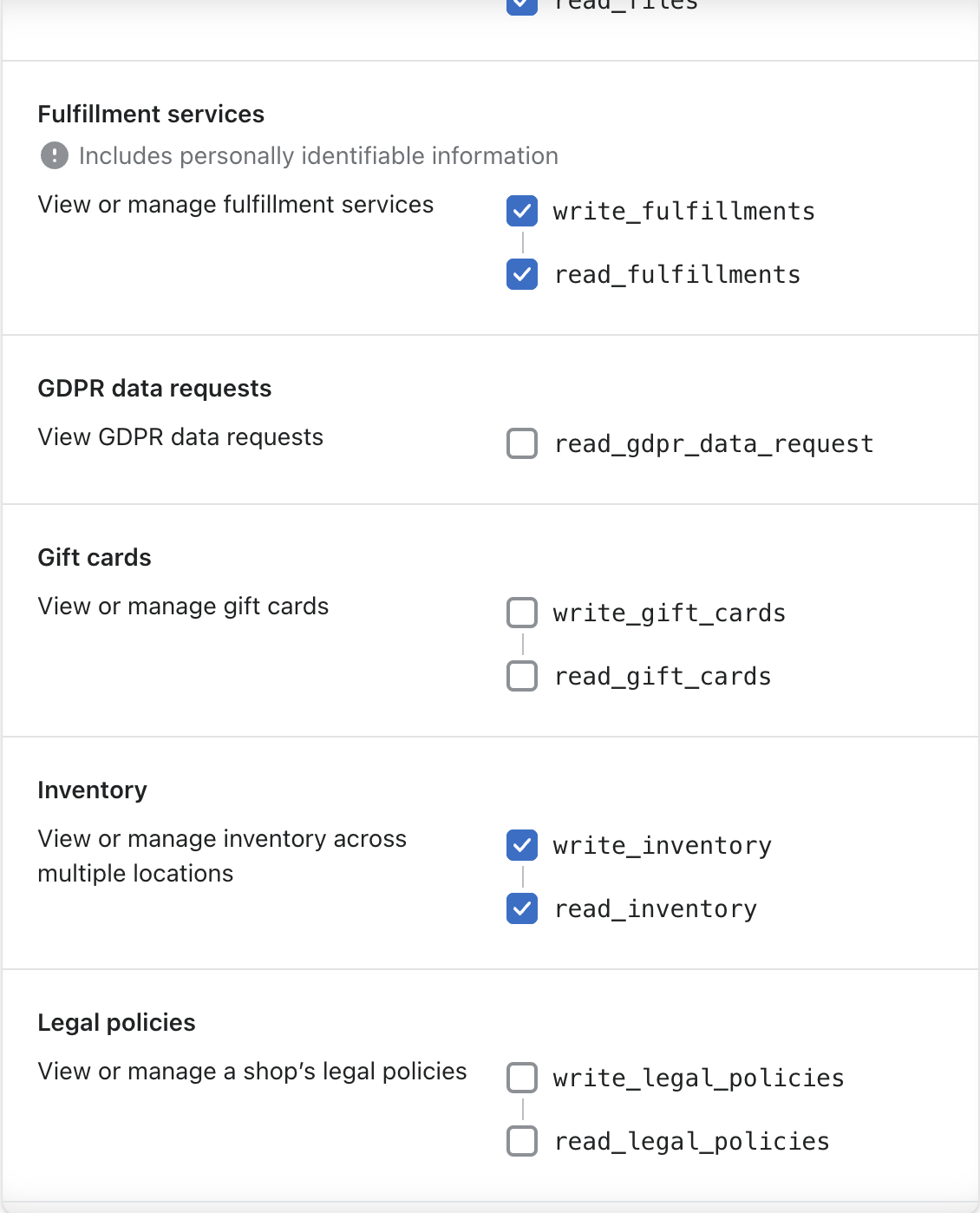This screenshot has height=1213, width=980.
Task: Turn off the read_inventory checkbox
Action: pos(522,908)
